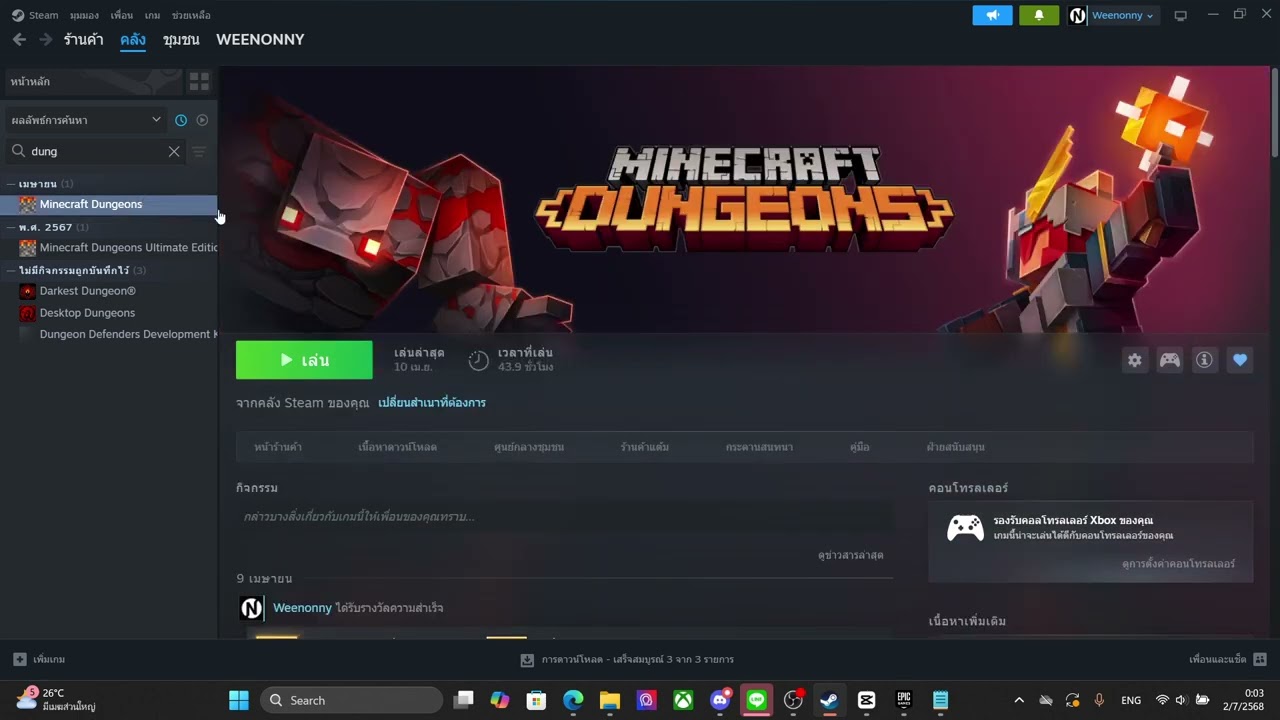The image size is (1280, 720).
Task: Open notifications bell icon
Action: 1039,15
